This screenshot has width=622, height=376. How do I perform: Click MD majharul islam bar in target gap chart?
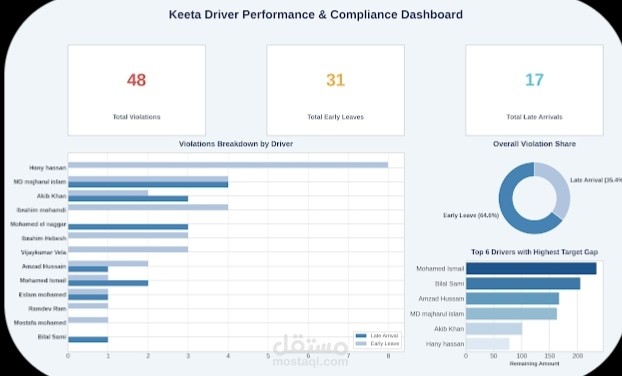pos(511,314)
